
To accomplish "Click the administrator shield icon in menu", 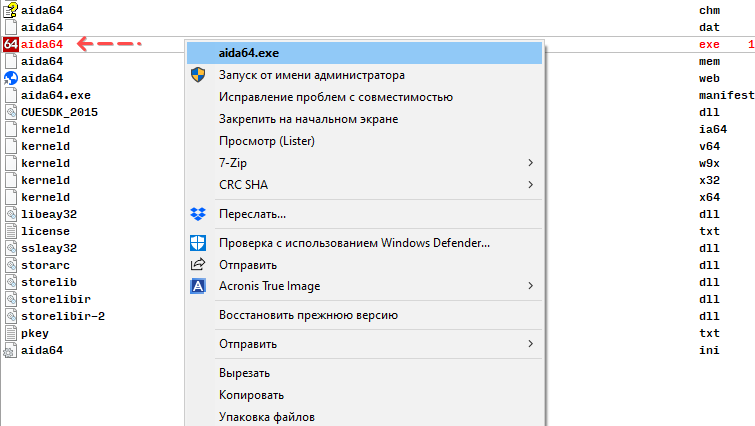I will point(198,75).
